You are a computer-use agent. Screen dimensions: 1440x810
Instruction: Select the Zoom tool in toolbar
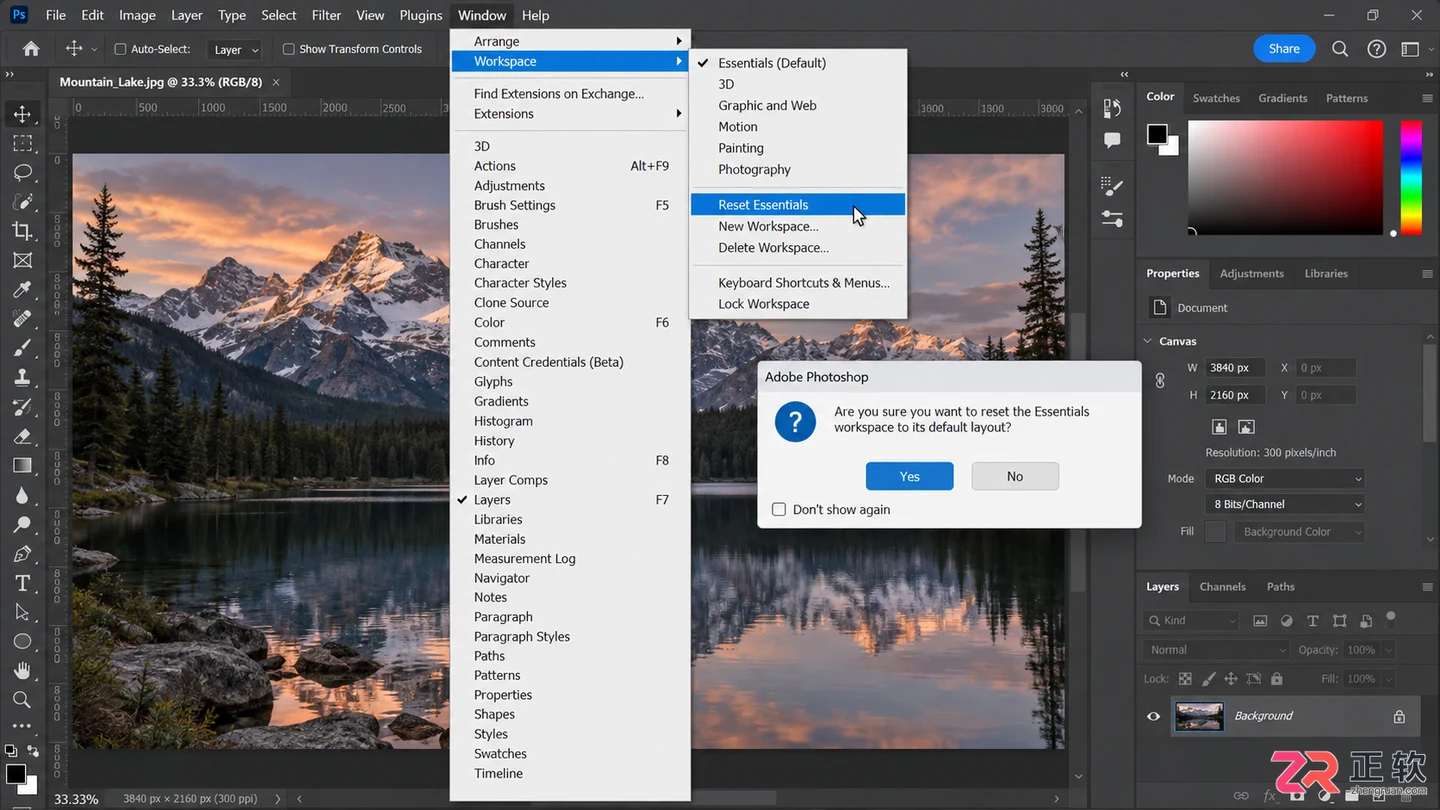click(x=22, y=700)
